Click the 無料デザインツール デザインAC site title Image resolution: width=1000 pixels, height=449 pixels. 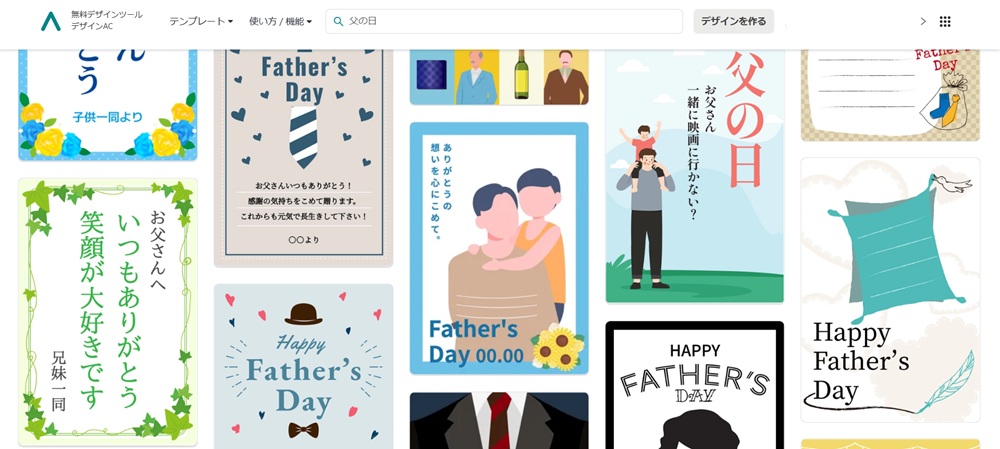pos(107,21)
